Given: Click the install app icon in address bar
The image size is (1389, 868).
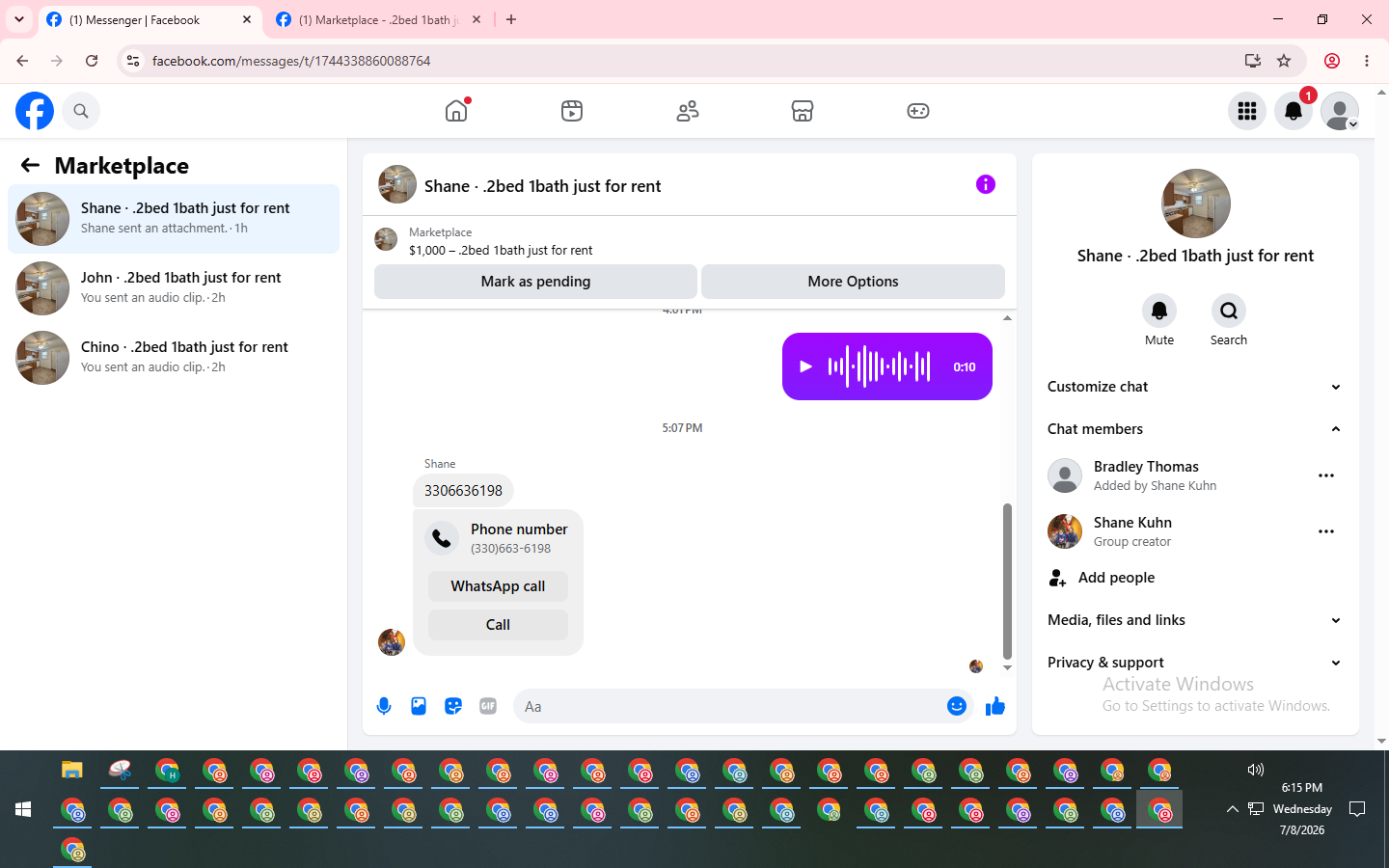Looking at the screenshot, I should pyautogui.click(x=1253, y=61).
